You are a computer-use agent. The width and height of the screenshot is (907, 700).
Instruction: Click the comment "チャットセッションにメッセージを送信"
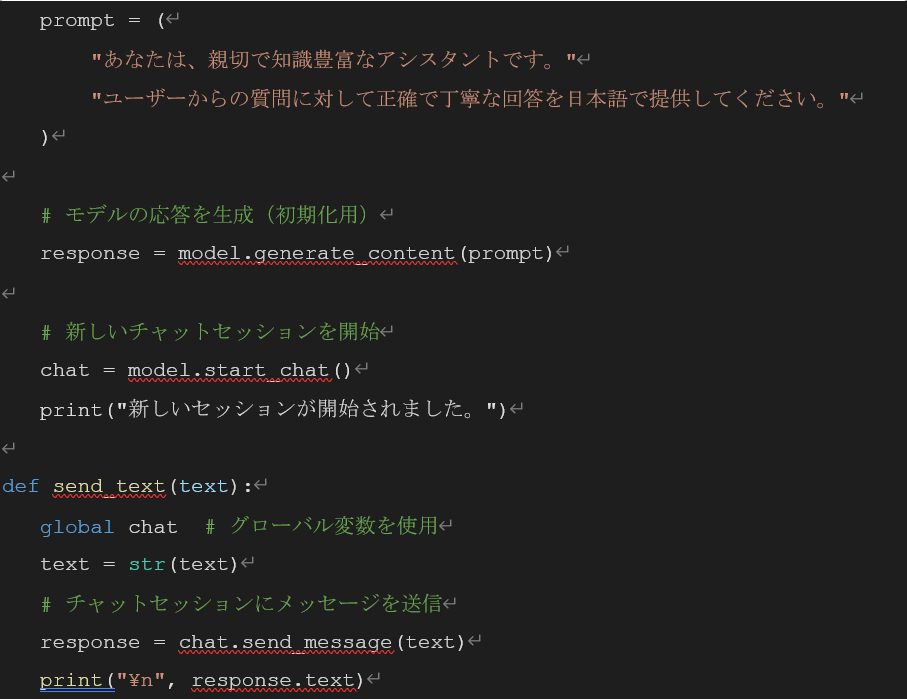[253, 603]
